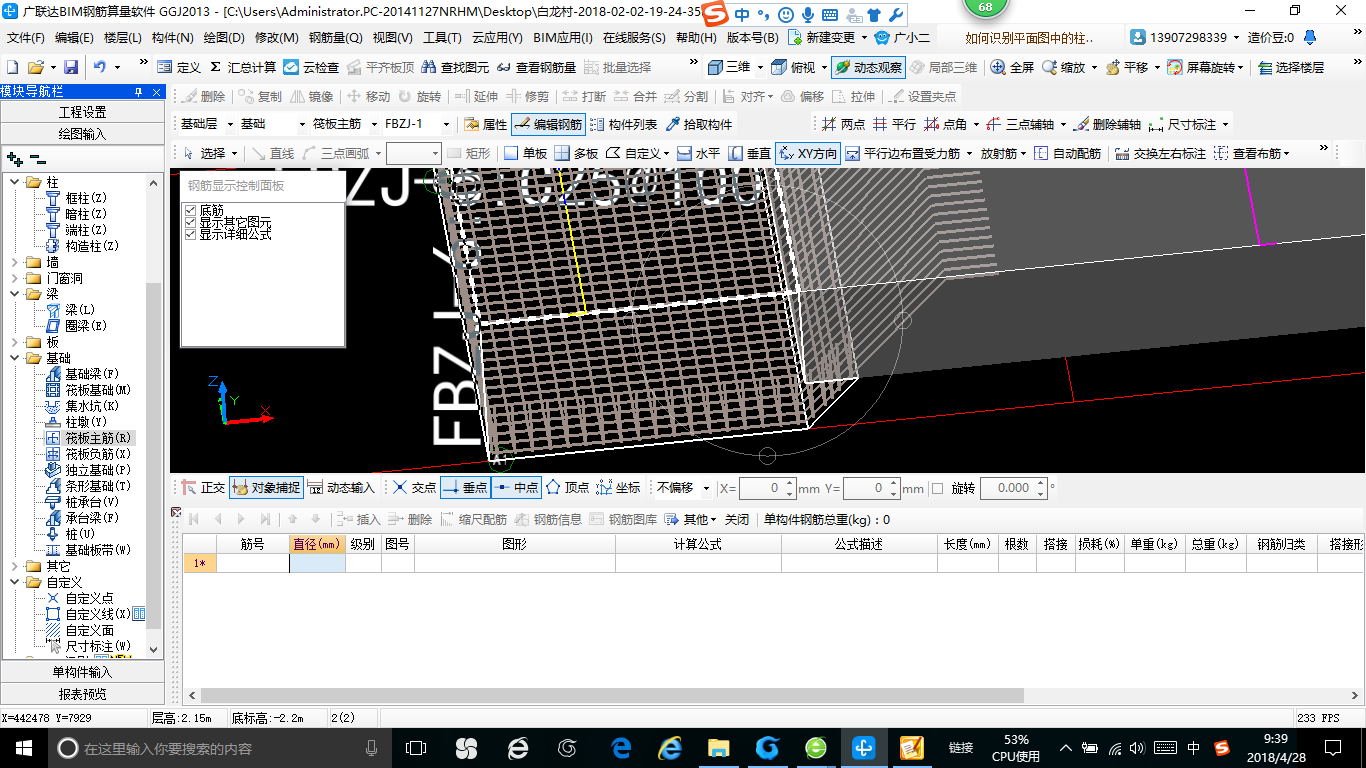Open 单构件输入 panel
This screenshot has height=768, width=1366.
pos(82,672)
